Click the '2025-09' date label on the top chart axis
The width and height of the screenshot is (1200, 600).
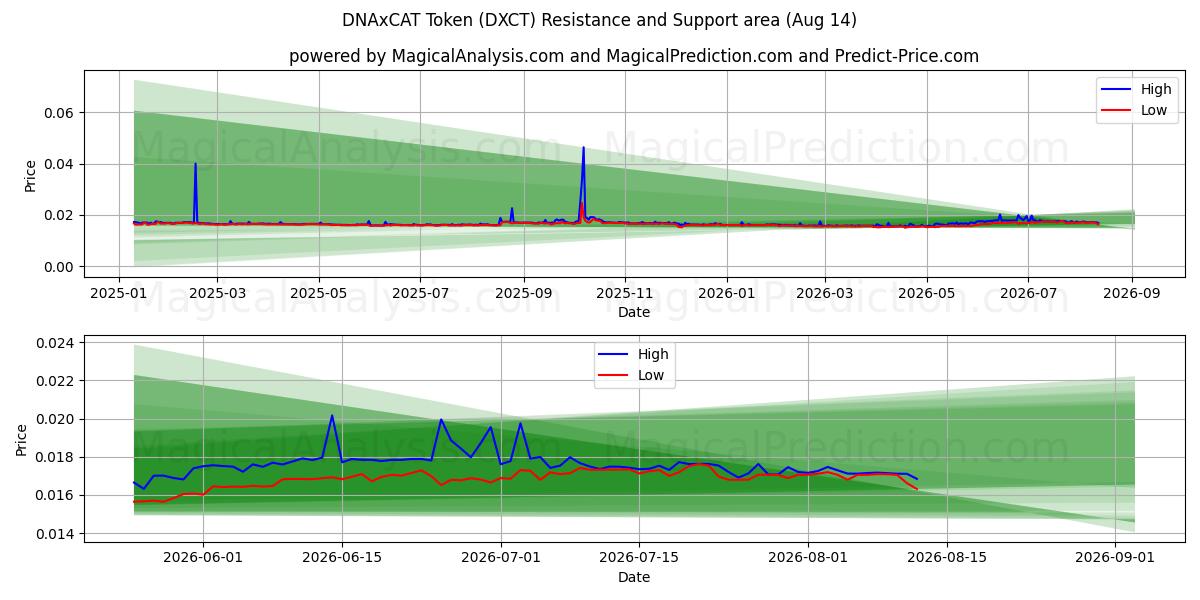pos(523,295)
